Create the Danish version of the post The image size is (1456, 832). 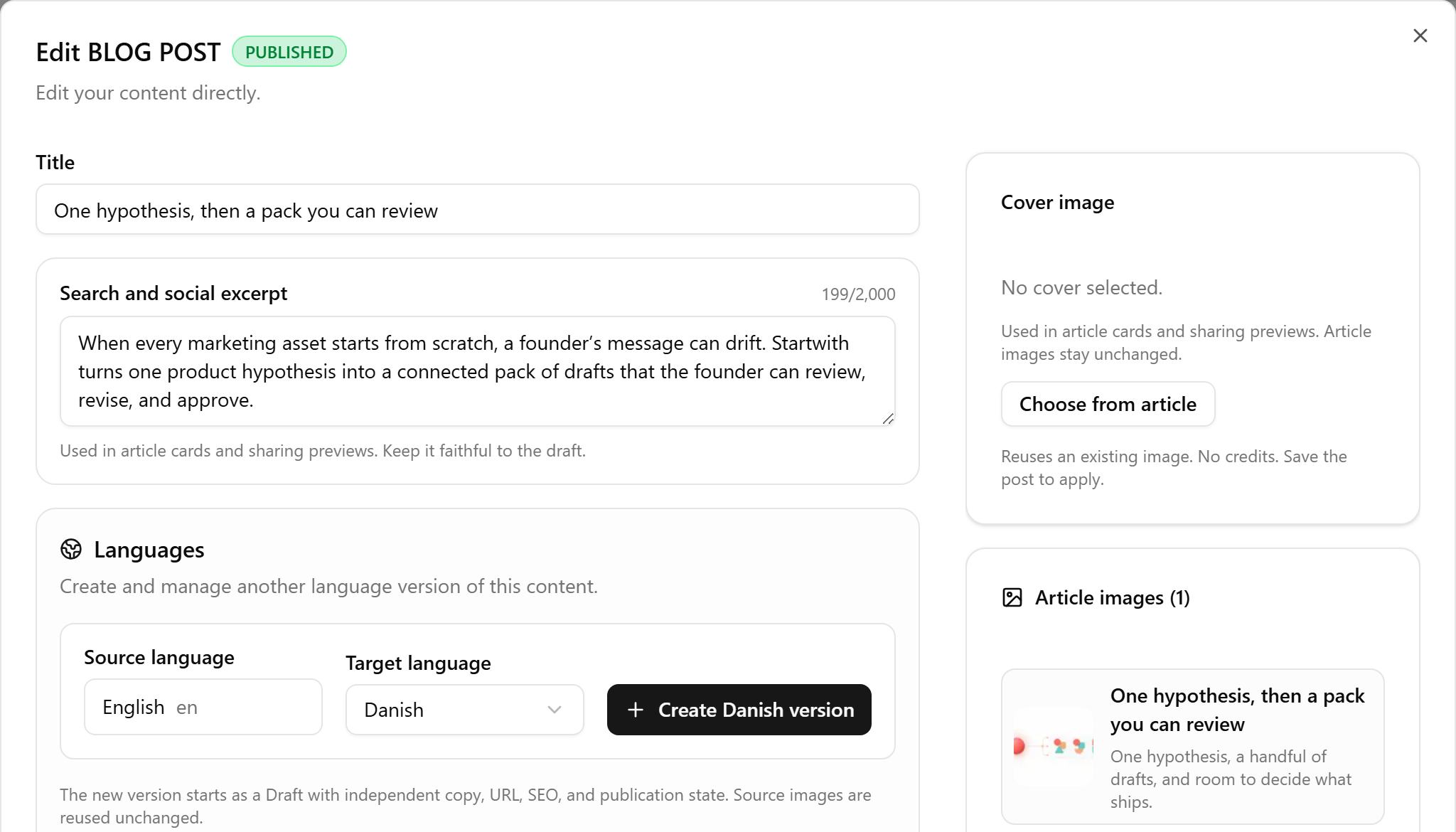pos(739,710)
